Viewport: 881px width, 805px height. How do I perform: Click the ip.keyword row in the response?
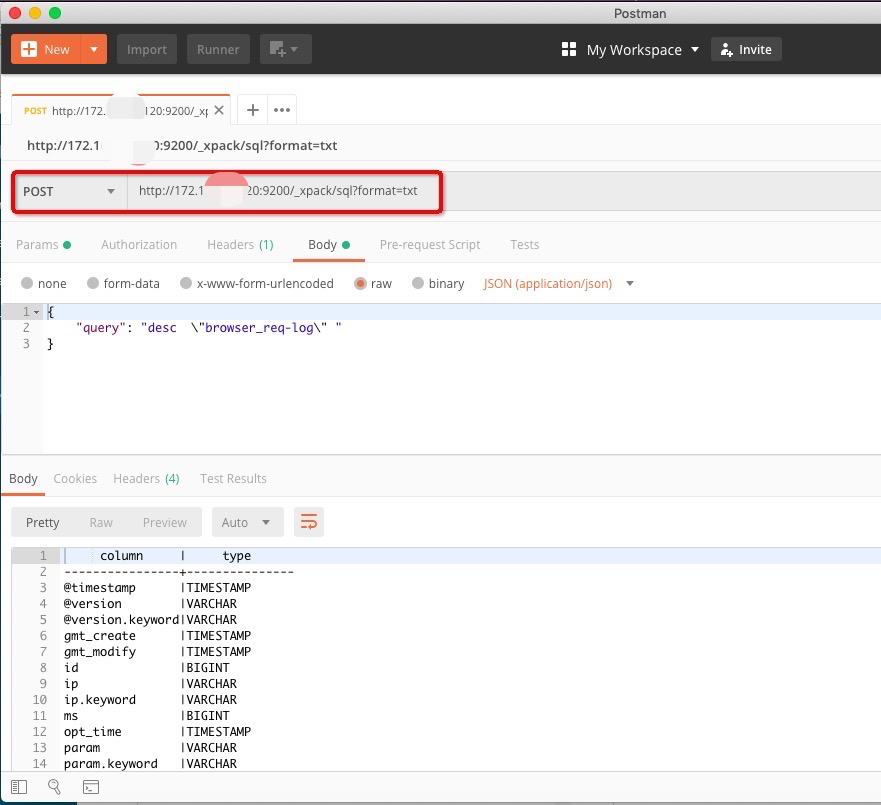coord(150,700)
